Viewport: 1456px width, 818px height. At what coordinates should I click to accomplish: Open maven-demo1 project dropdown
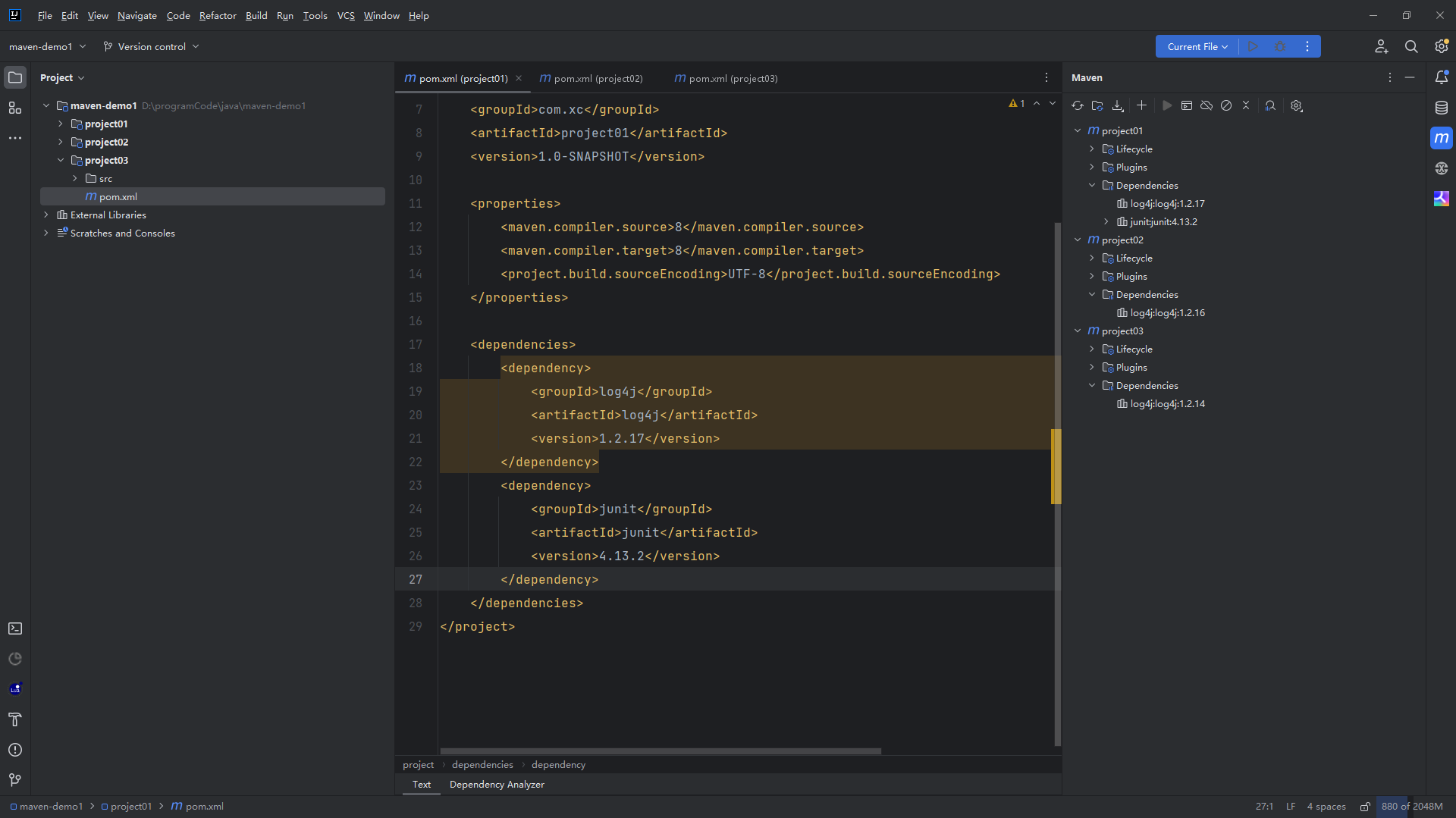point(47,47)
